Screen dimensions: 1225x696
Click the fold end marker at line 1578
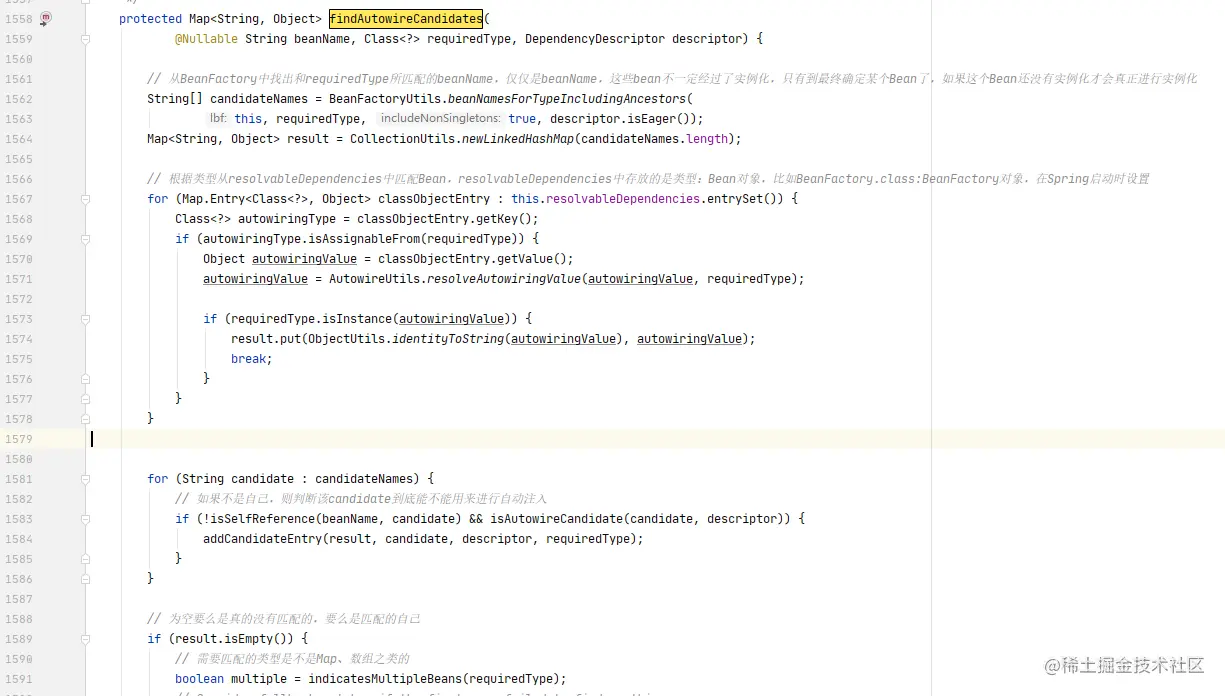coord(86,419)
